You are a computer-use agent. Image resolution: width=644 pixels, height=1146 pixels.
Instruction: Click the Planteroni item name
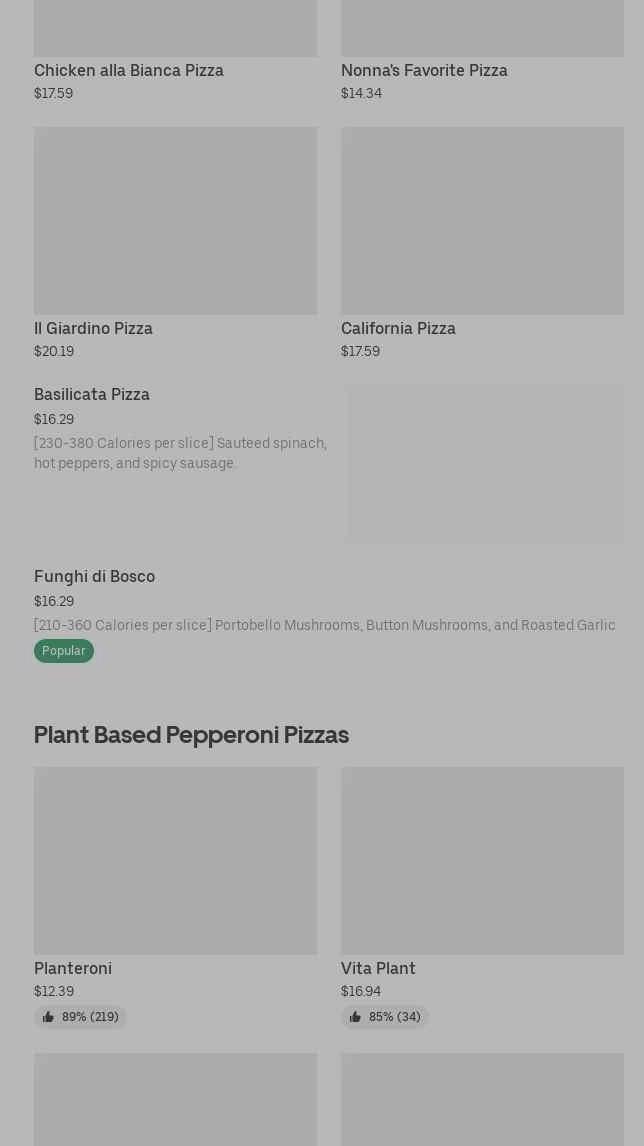pyautogui.click(x=73, y=969)
